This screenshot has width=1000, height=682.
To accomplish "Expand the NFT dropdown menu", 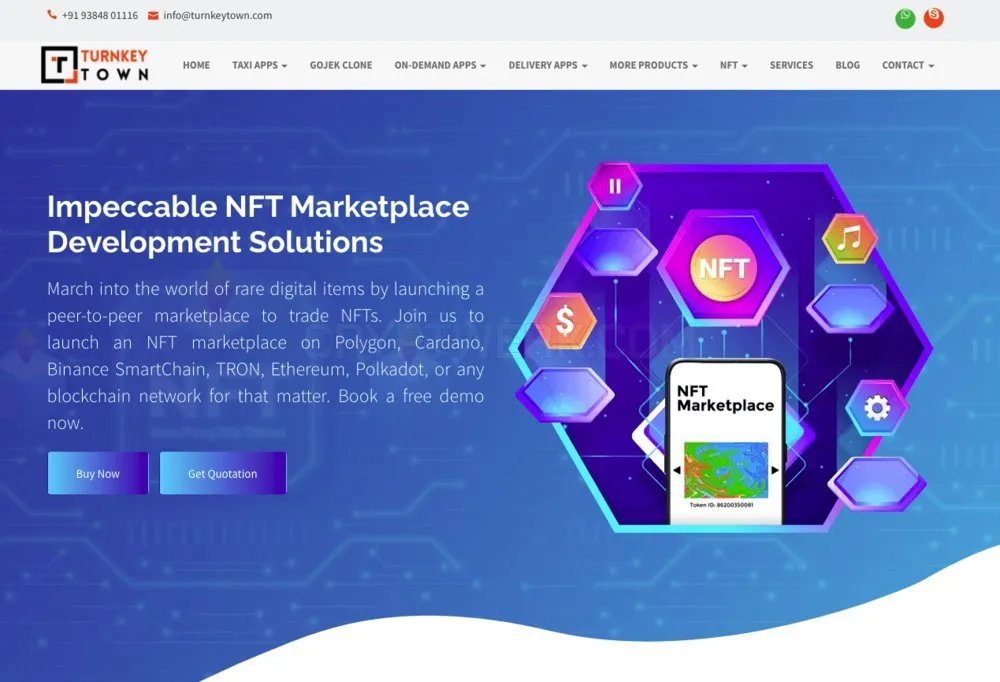I will [733, 65].
